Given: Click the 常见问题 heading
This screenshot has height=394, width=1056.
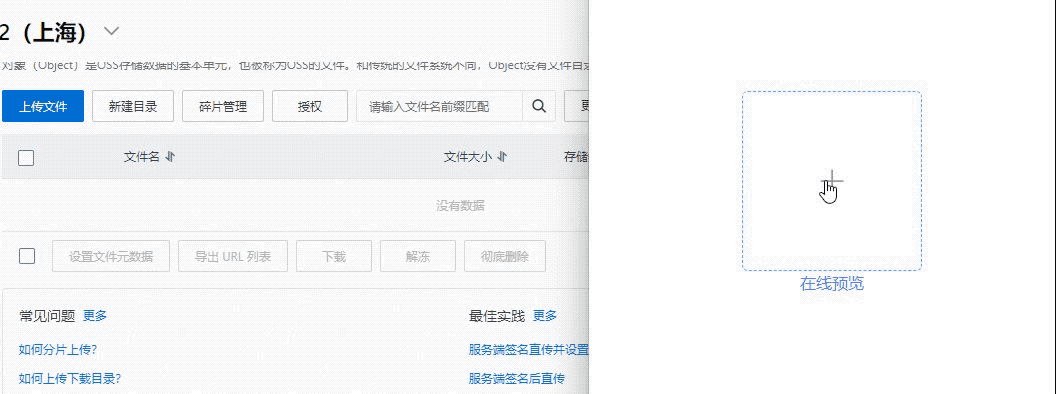Looking at the screenshot, I should coord(47,315).
